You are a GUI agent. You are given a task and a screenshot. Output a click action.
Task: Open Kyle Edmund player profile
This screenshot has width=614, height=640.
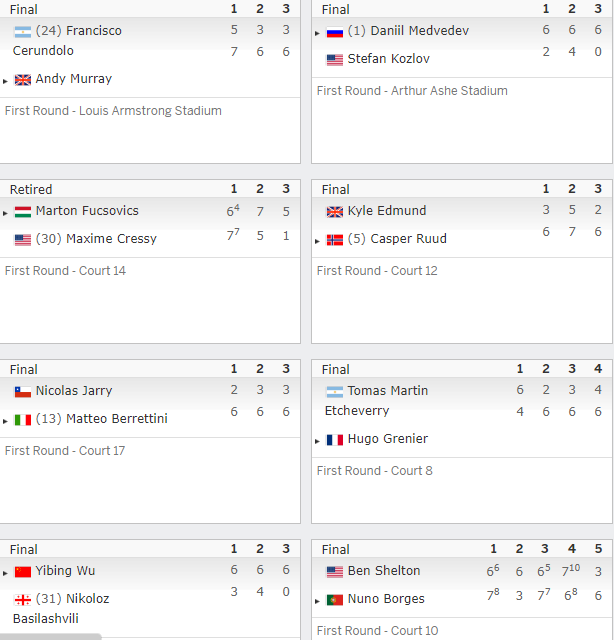pos(387,211)
